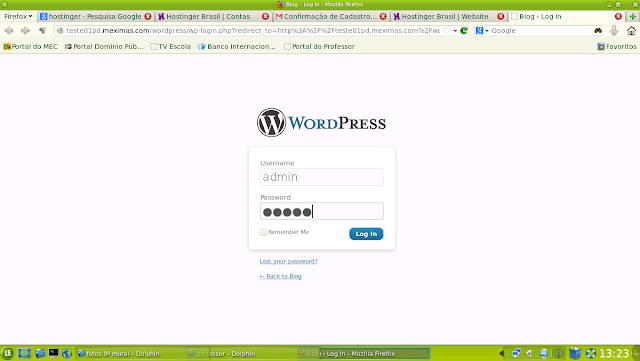Click the site identity globe icon

coord(60,31)
